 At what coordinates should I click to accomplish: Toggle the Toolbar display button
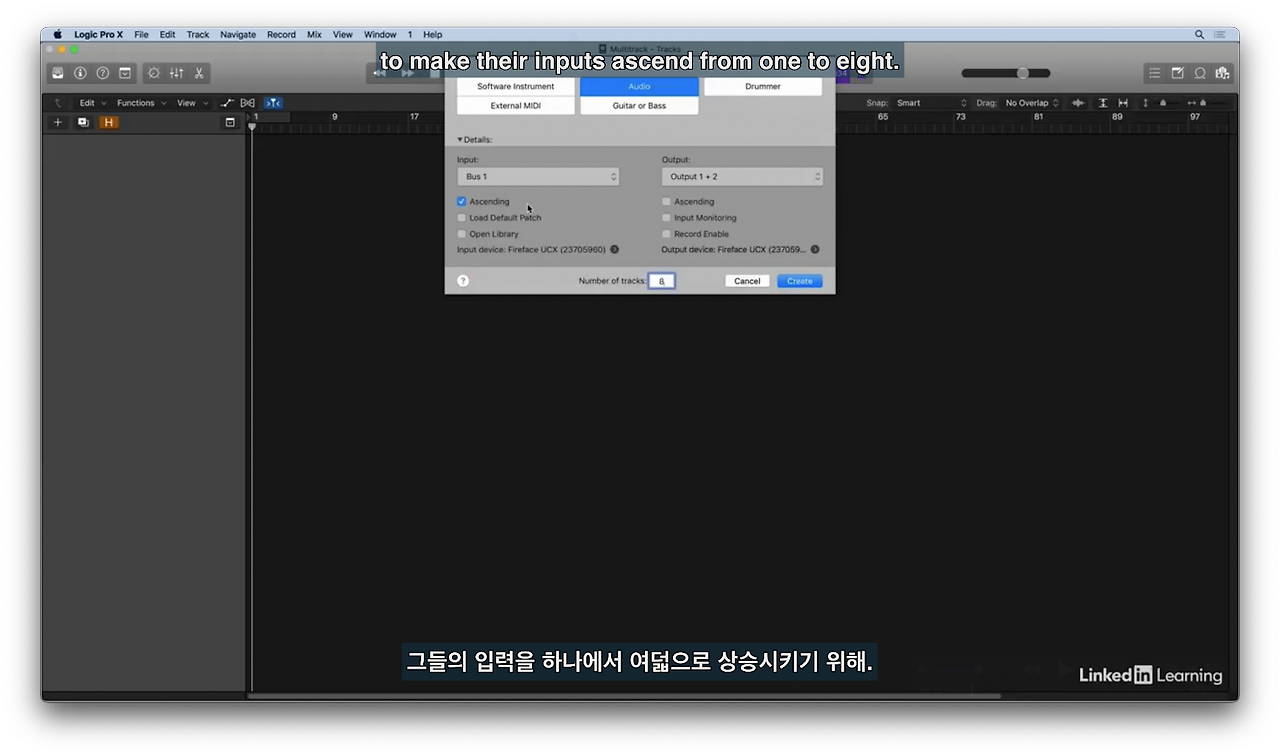125,73
